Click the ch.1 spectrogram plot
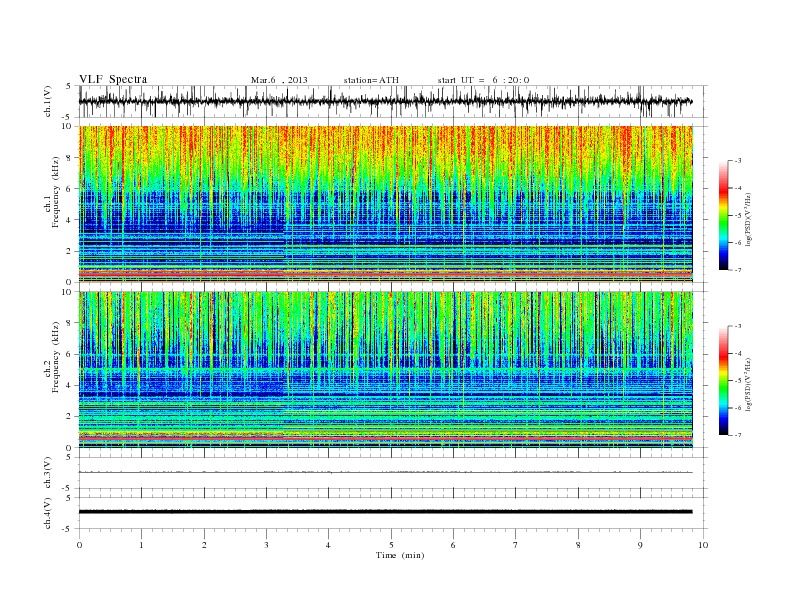The image size is (792, 612). tap(385, 204)
